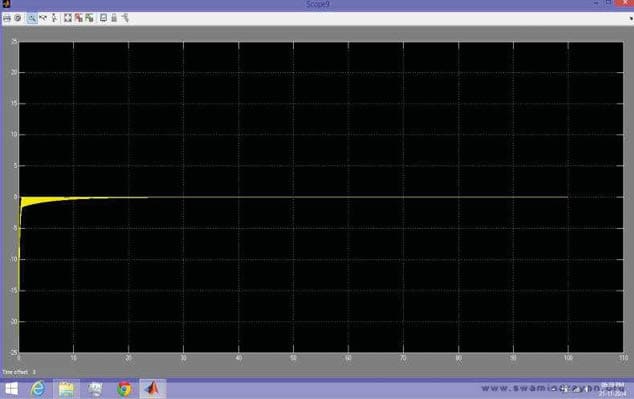Toggle lock axes selection icon
Viewport: 634px width, 399px height.
point(114,18)
